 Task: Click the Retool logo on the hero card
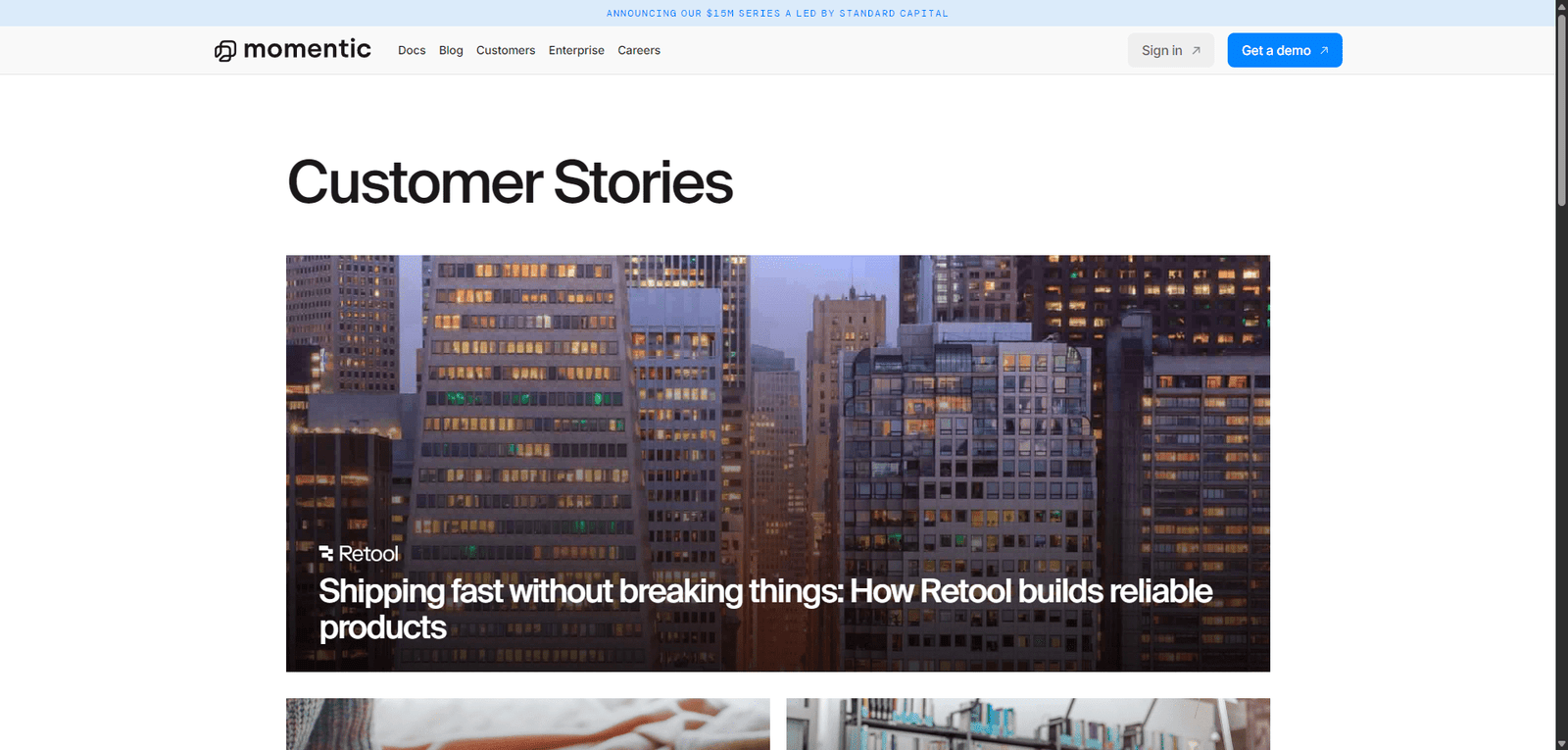[x=359, y=554]
